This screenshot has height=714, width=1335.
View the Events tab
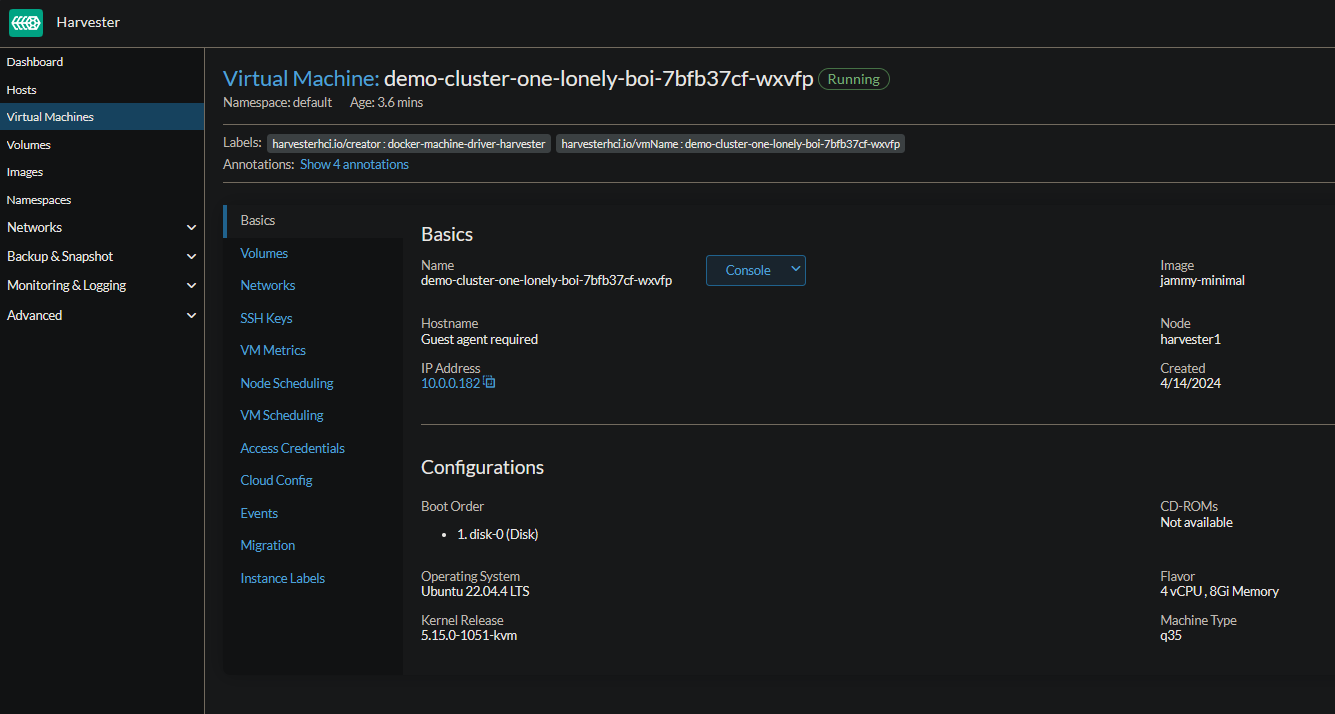259,513
